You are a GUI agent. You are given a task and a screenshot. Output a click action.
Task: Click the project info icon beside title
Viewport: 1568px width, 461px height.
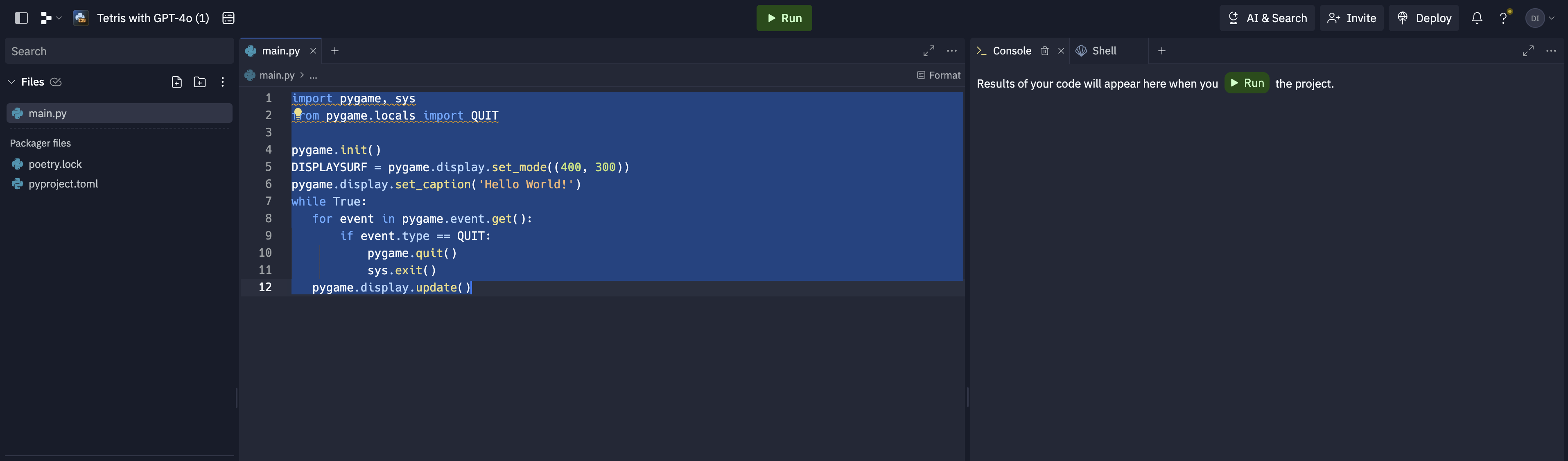228,18
